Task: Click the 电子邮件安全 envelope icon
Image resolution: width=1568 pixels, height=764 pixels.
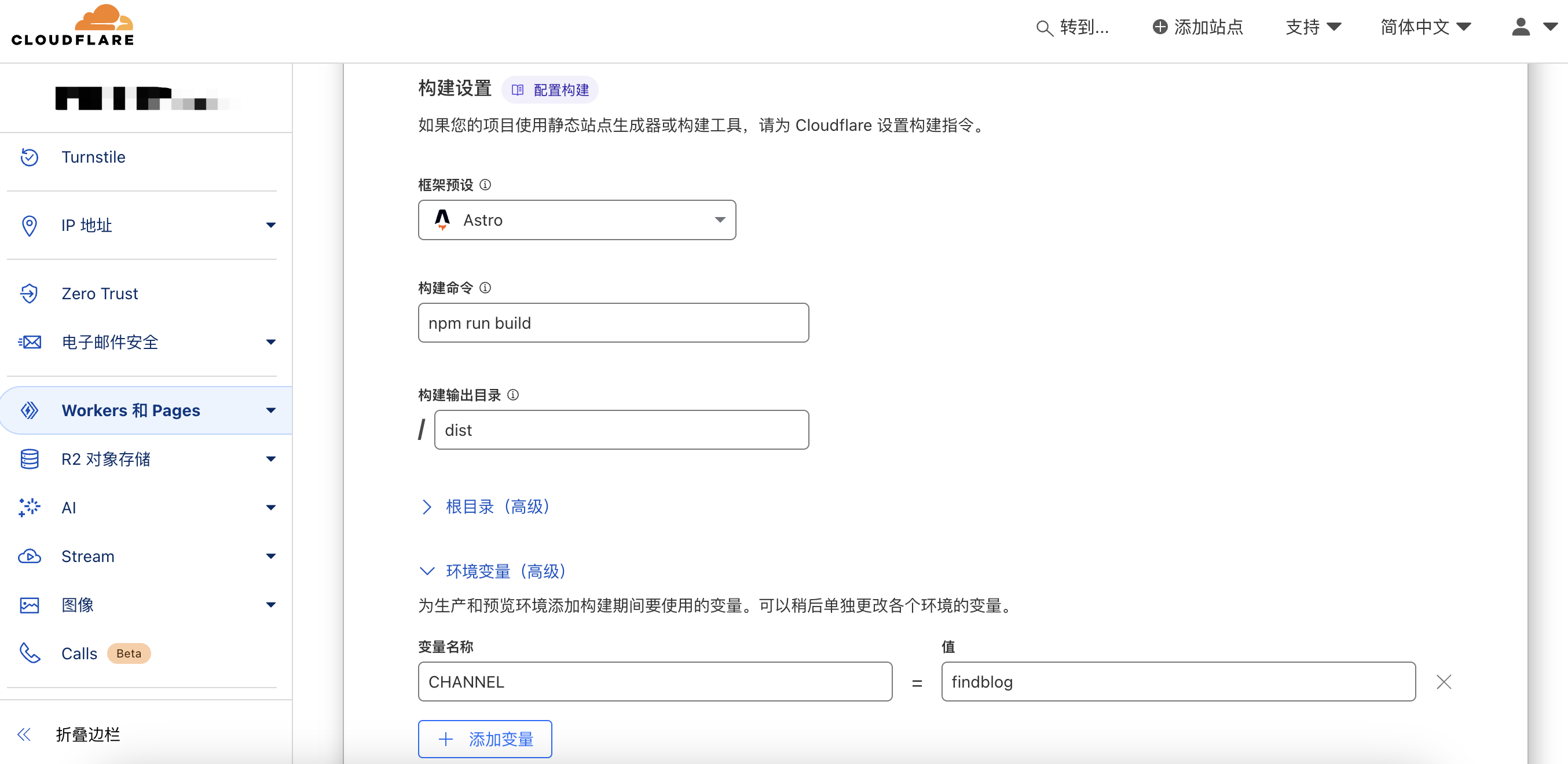Action: (x=29, y=342)
